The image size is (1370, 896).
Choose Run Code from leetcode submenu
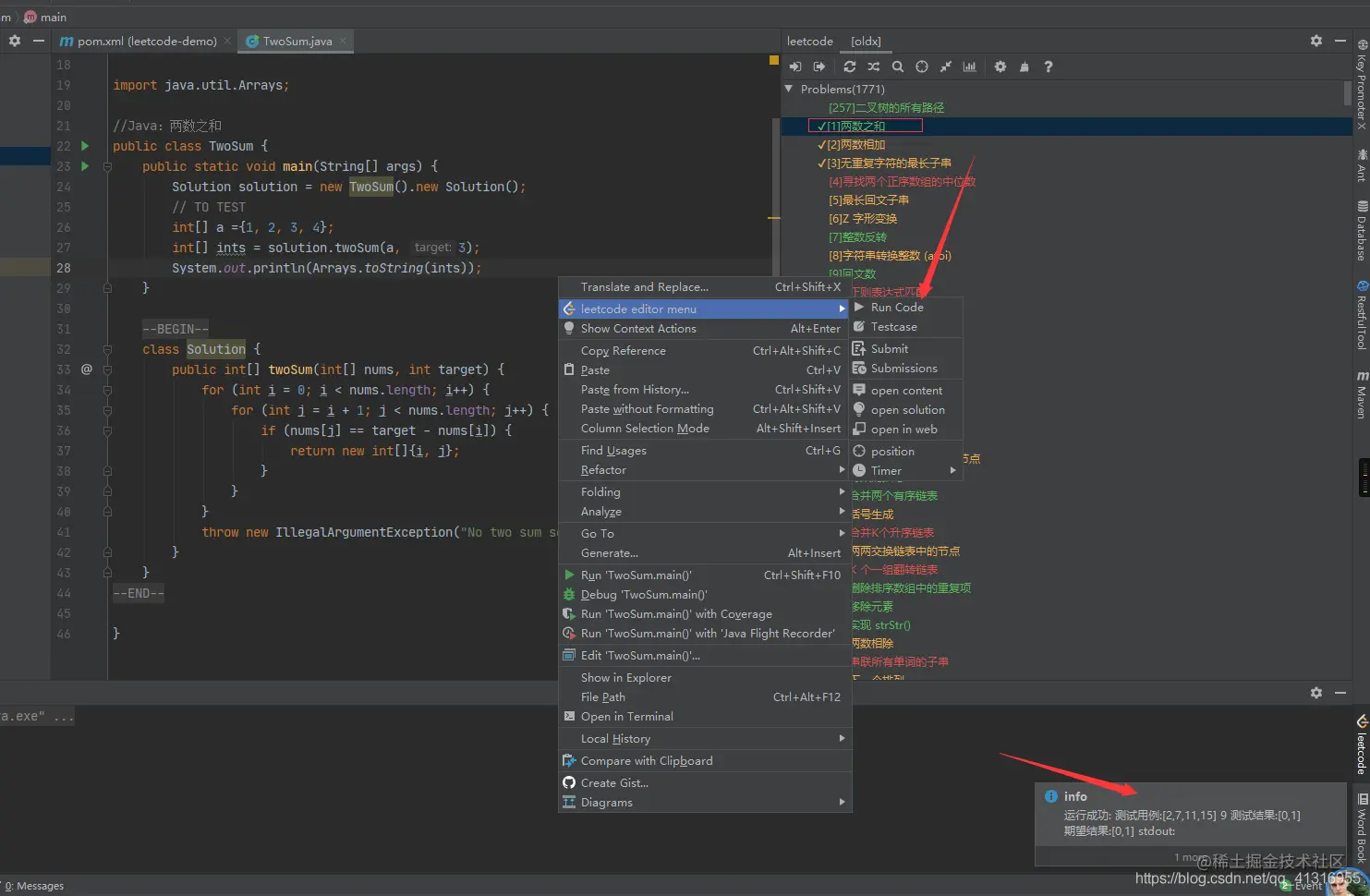point(905,307)
